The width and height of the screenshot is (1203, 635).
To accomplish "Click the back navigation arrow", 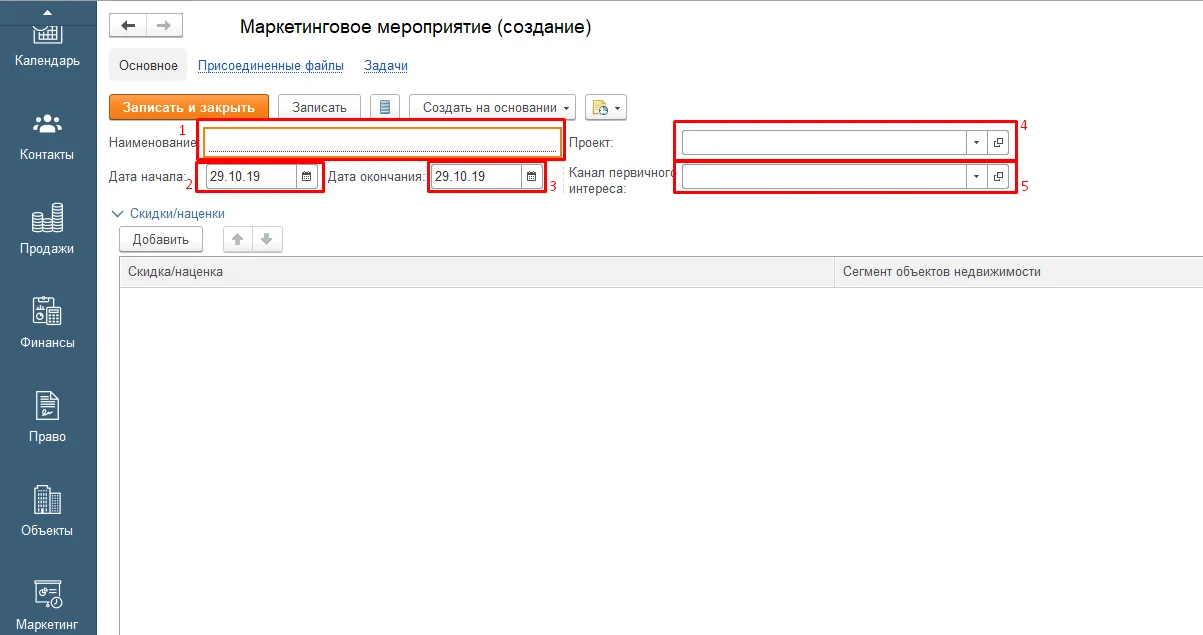I will 128,27.
